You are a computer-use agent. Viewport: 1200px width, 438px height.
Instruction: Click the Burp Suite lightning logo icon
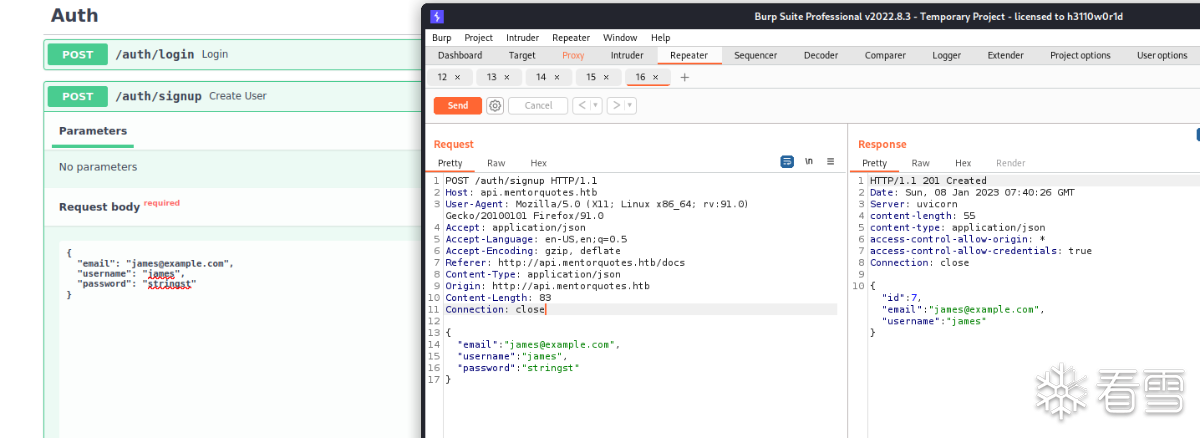pos(437,16)
